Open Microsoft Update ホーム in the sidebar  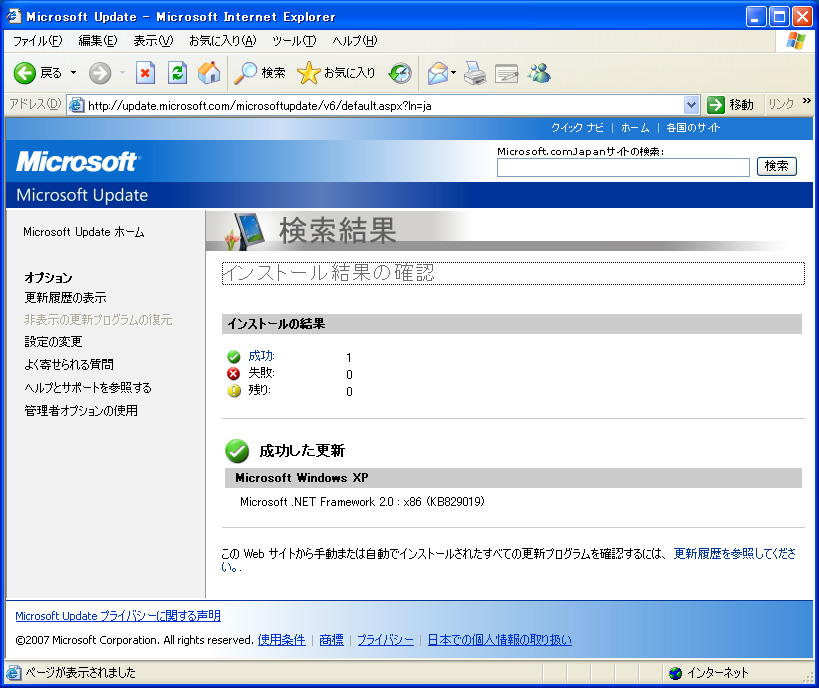84,232
